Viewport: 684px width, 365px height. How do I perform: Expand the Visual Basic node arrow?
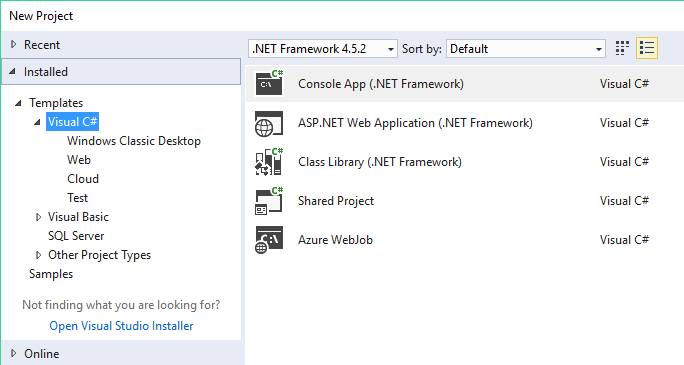pyautogui.click(x=38, y=217)
